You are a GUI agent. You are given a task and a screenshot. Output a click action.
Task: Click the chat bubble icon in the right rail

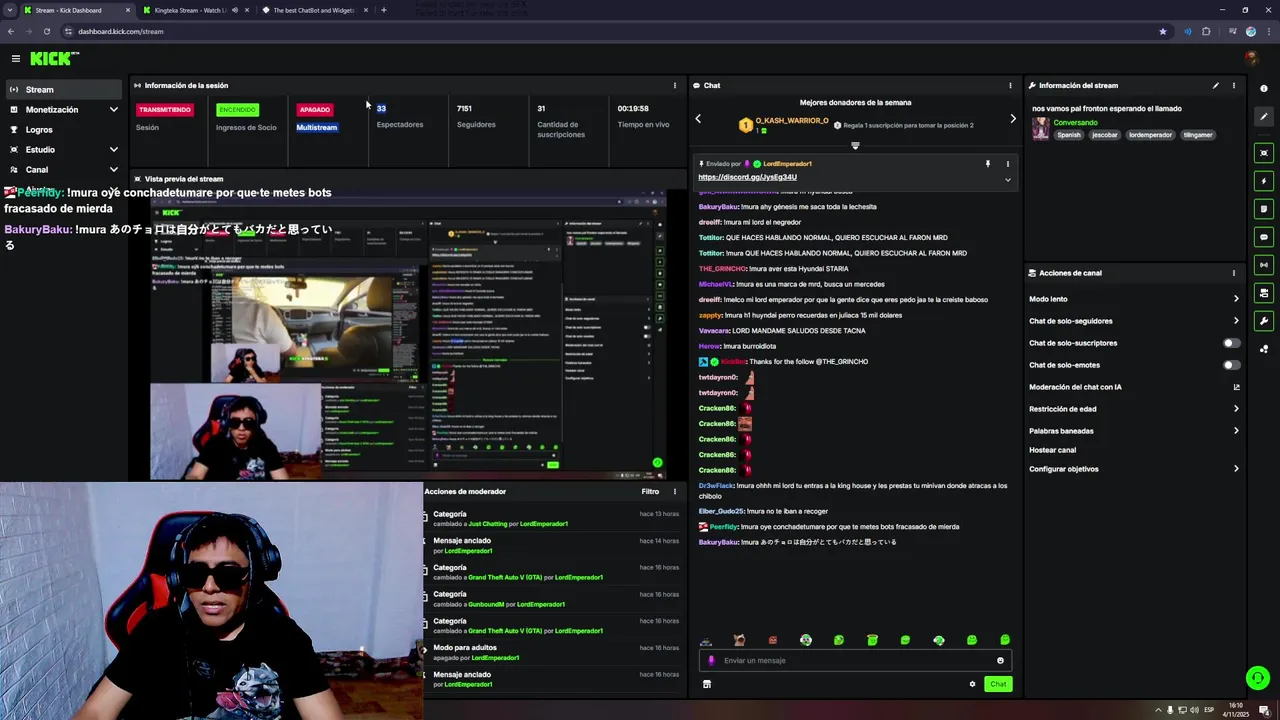tap(1264, 237)
